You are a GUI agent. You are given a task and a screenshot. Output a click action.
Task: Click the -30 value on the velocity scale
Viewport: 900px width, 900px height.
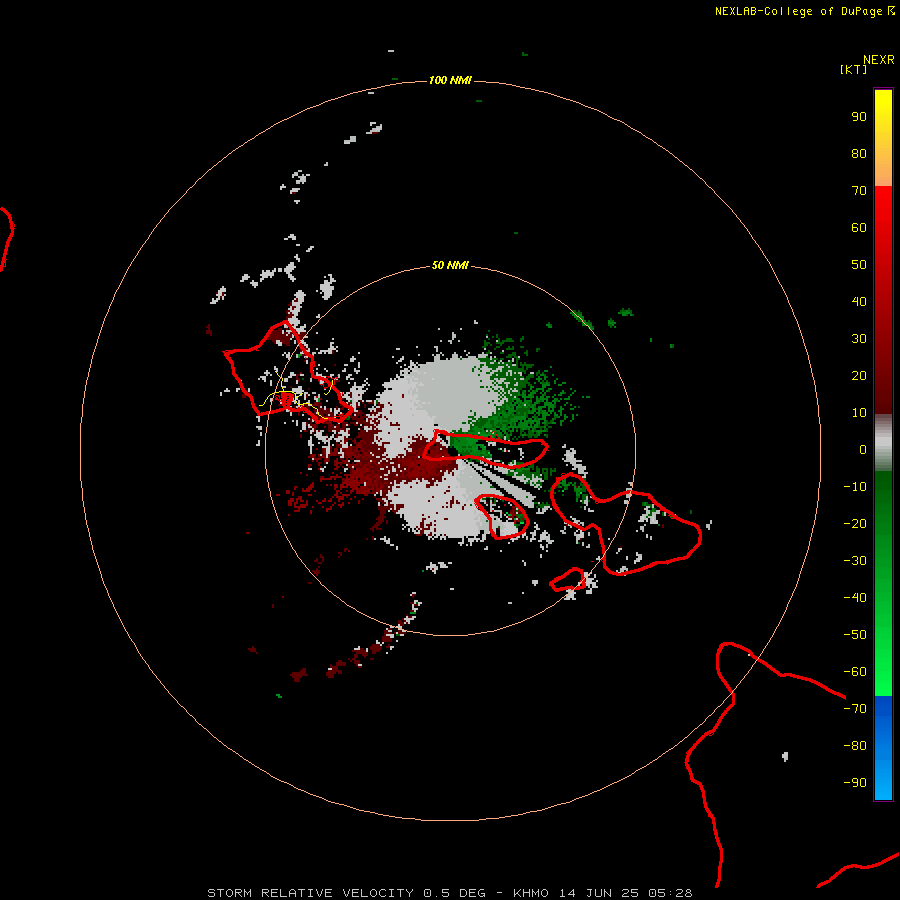coord(855,561)
